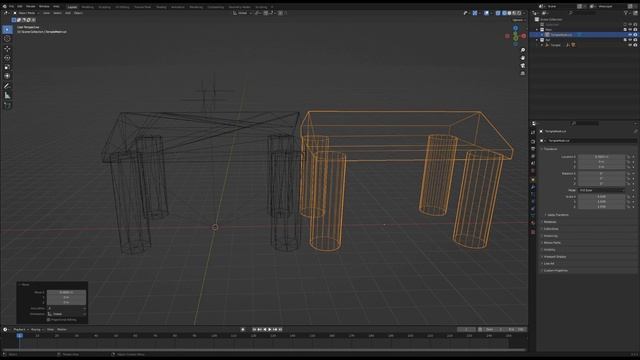The image size is (640, 360).
Task: Click the pan view hand icon
Action: (x=523, y=58)
